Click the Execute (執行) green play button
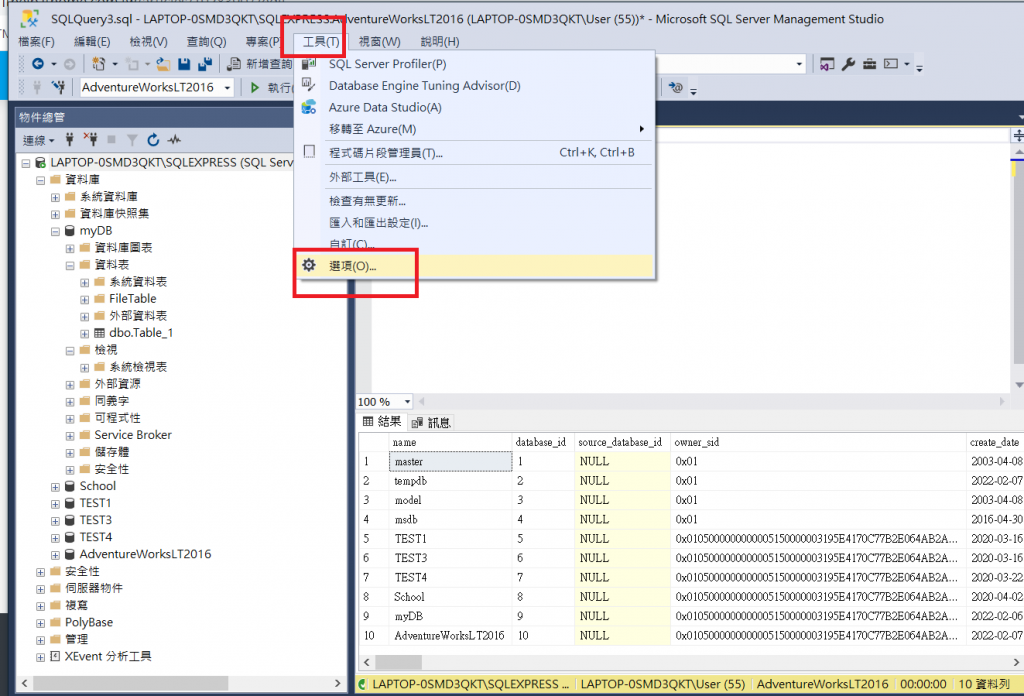1024x696 pixels. 255,87
